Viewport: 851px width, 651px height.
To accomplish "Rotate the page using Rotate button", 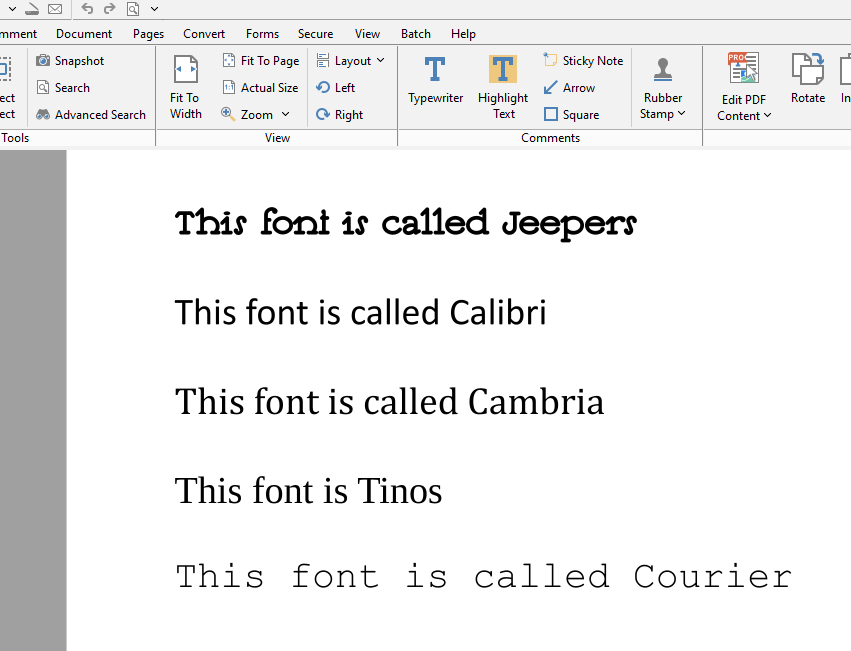I will pos(807,80).
